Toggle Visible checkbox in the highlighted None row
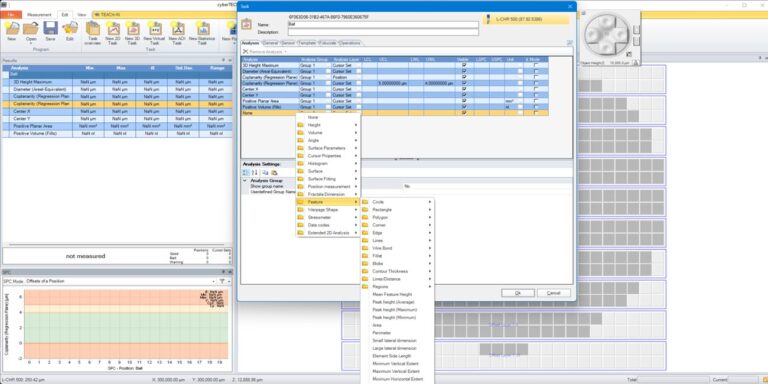The width and height of the screenshot is (768, 384). click(x=464, y=113)
